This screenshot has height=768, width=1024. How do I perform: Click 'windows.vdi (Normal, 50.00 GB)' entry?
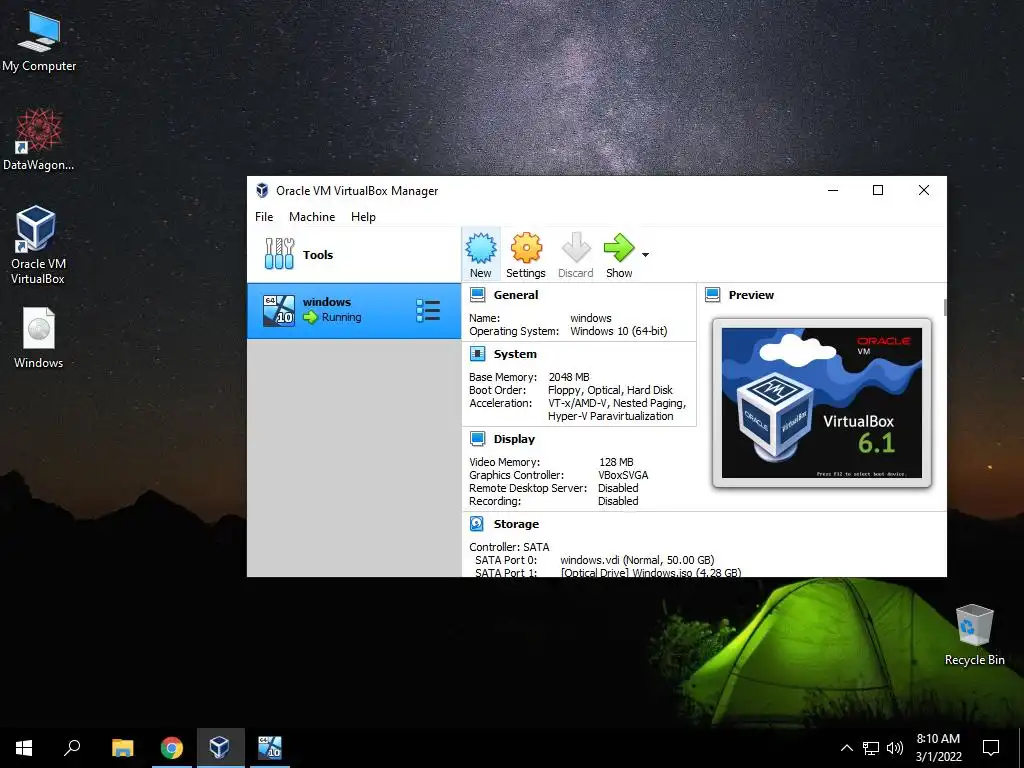(637, 560)
